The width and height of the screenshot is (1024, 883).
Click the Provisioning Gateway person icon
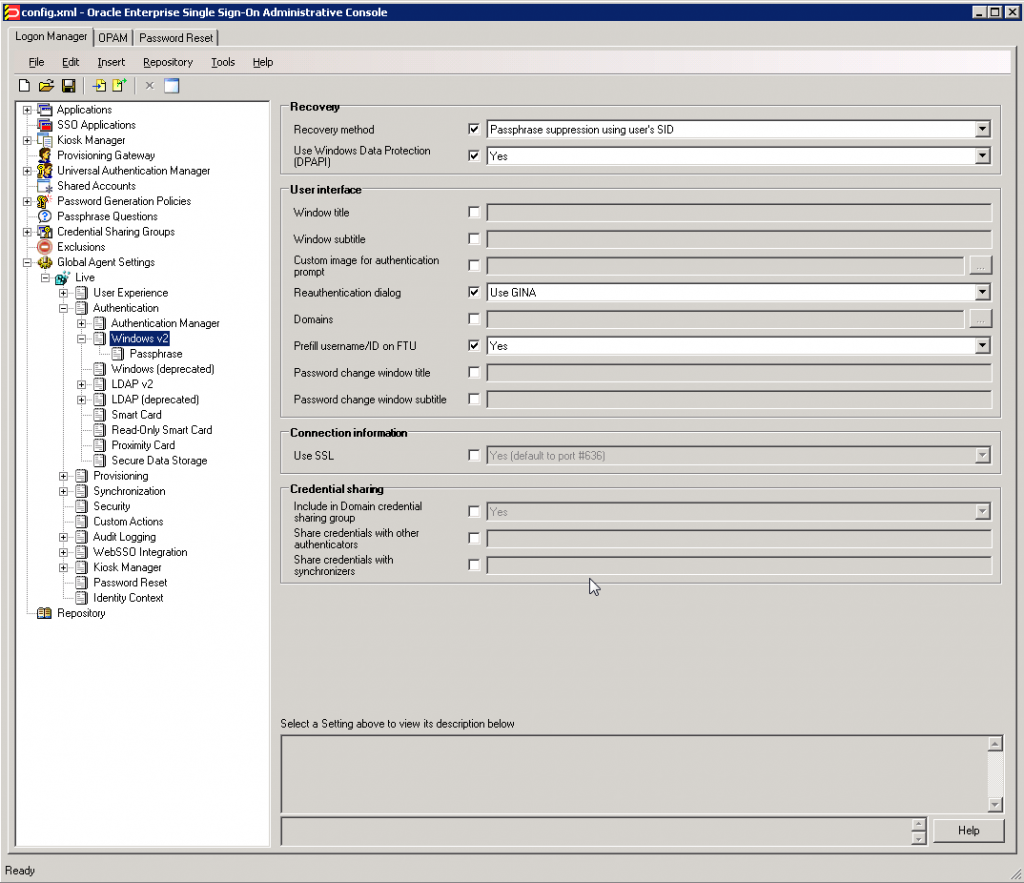click(x=44, y=156)
